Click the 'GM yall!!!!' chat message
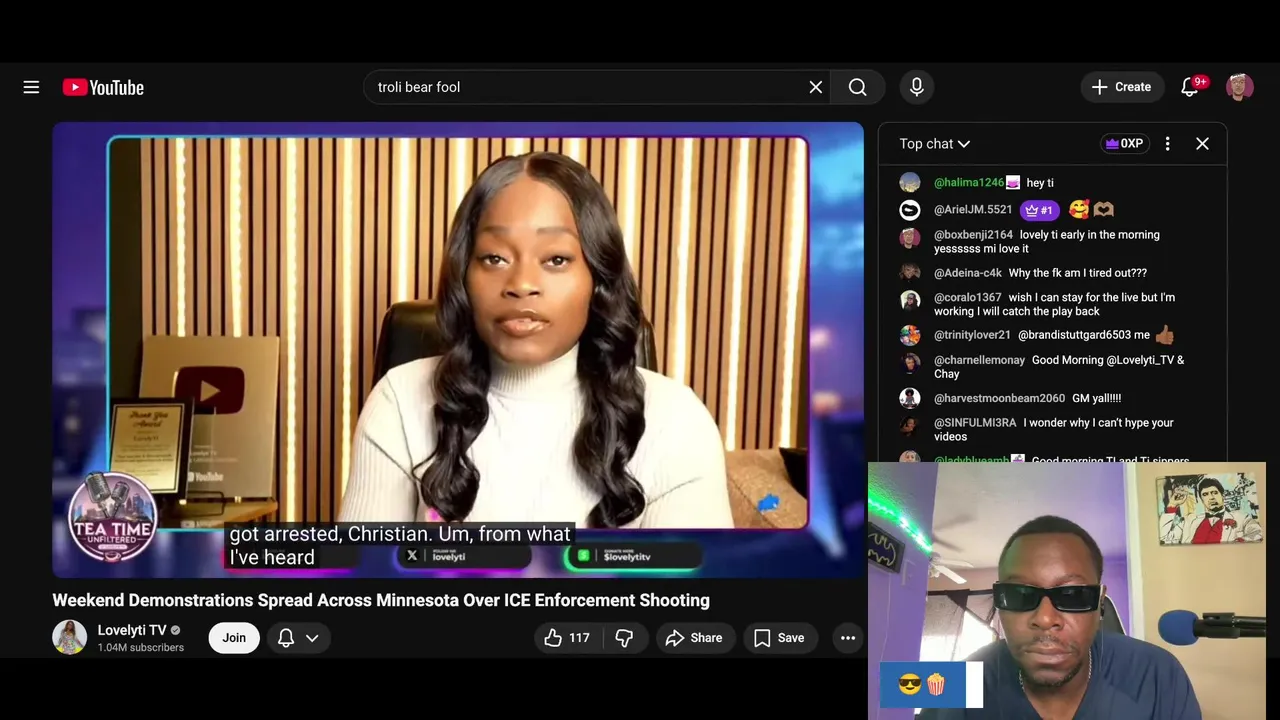This screenshot has width=1280, height=720. click(1097, 398)
